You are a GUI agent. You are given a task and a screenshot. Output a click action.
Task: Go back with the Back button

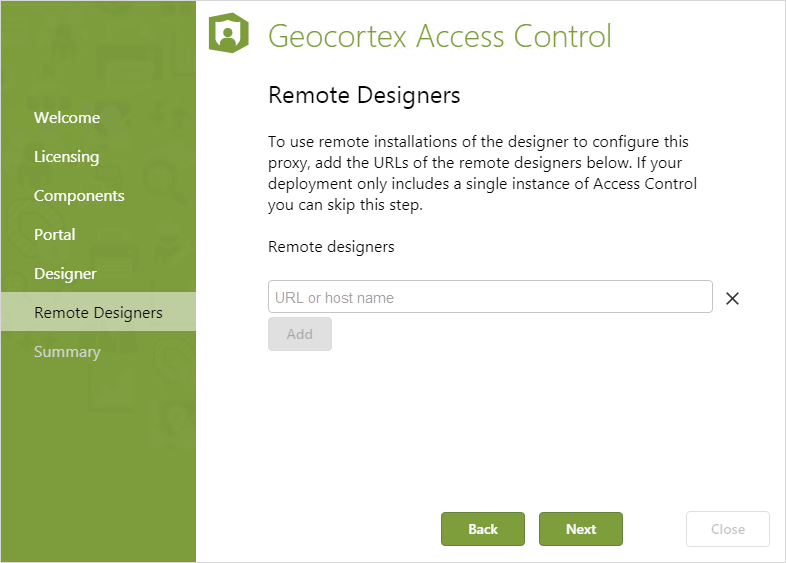coord(483,529)
